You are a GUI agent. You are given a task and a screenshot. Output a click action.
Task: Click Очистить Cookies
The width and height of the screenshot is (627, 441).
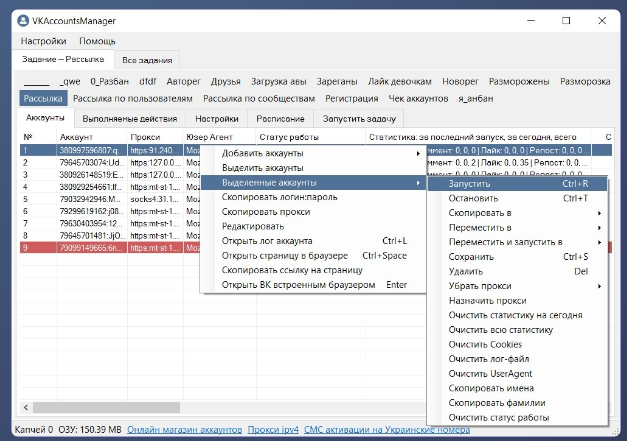(517, 345)
